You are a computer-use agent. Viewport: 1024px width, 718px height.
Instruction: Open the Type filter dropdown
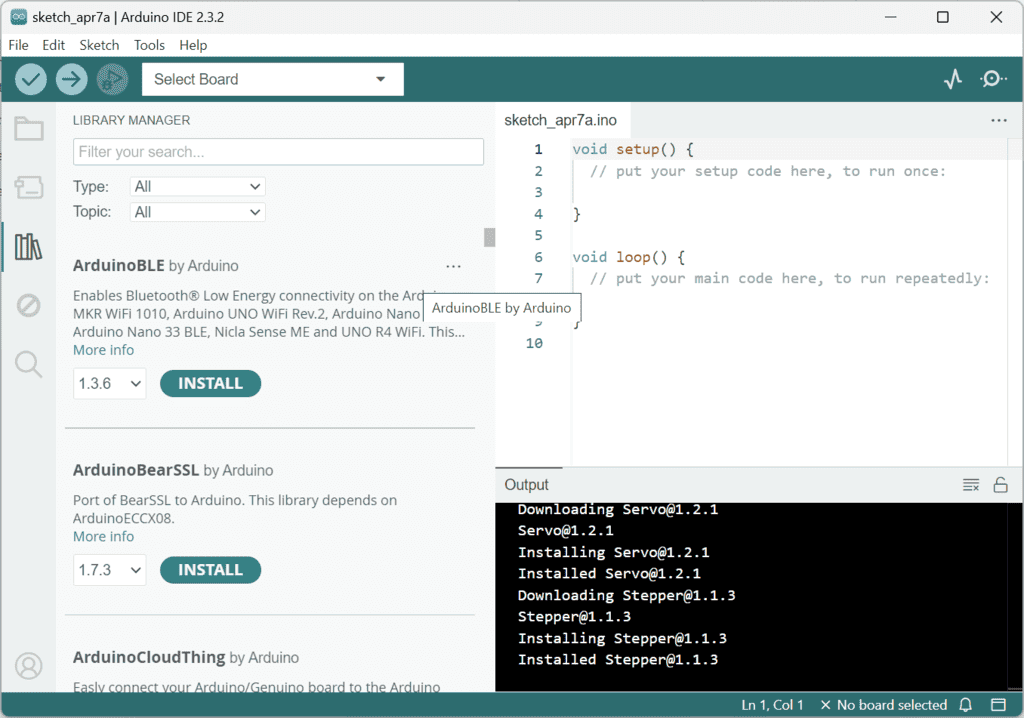tap(197, 186)
